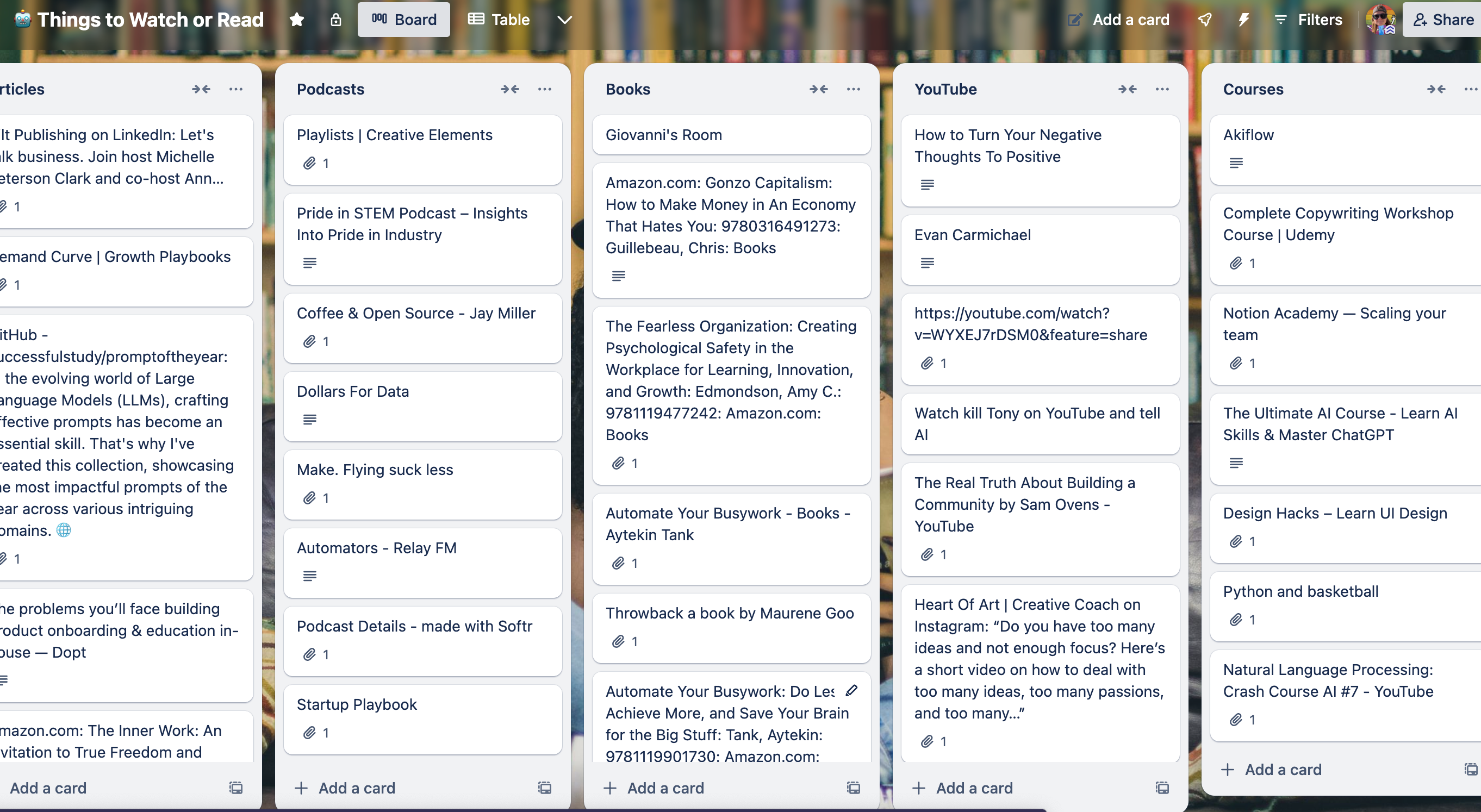Collapse the Podcasts list
Viewport: 1481px width, 812px height.
[x=509, y=89]
